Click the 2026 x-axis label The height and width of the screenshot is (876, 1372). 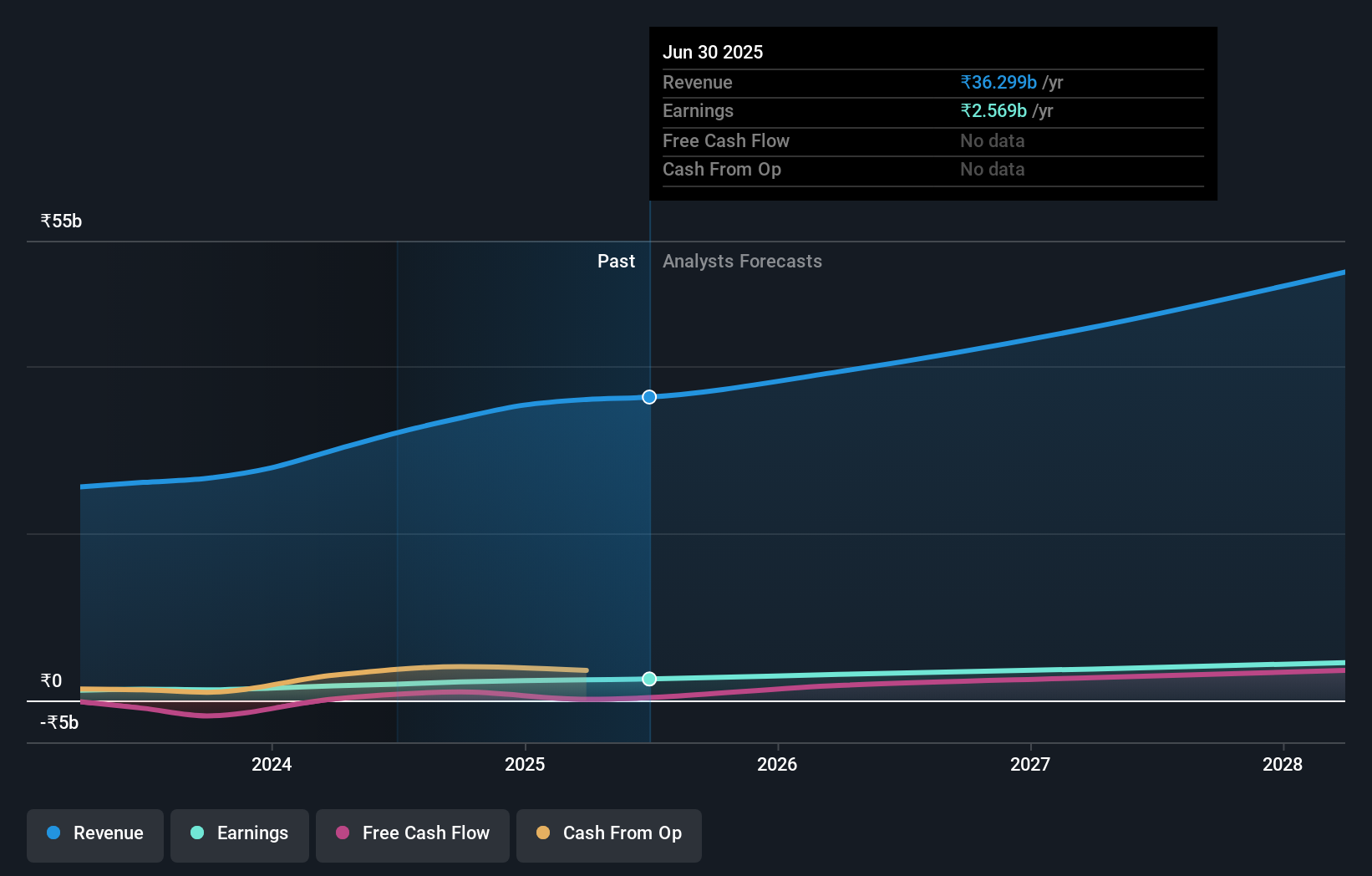(x=777, y=764)
